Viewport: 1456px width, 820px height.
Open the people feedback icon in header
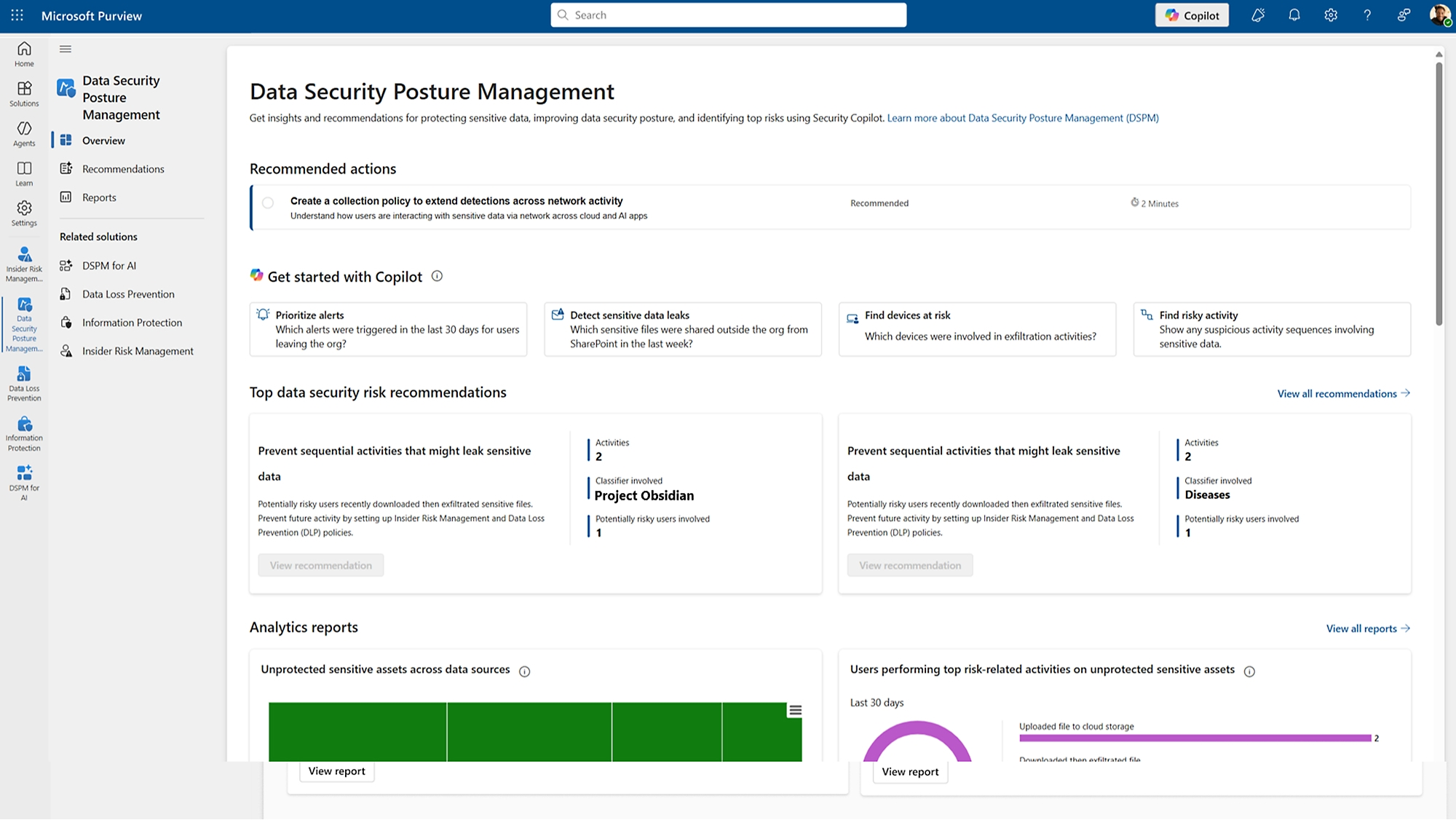point(1404,15)
